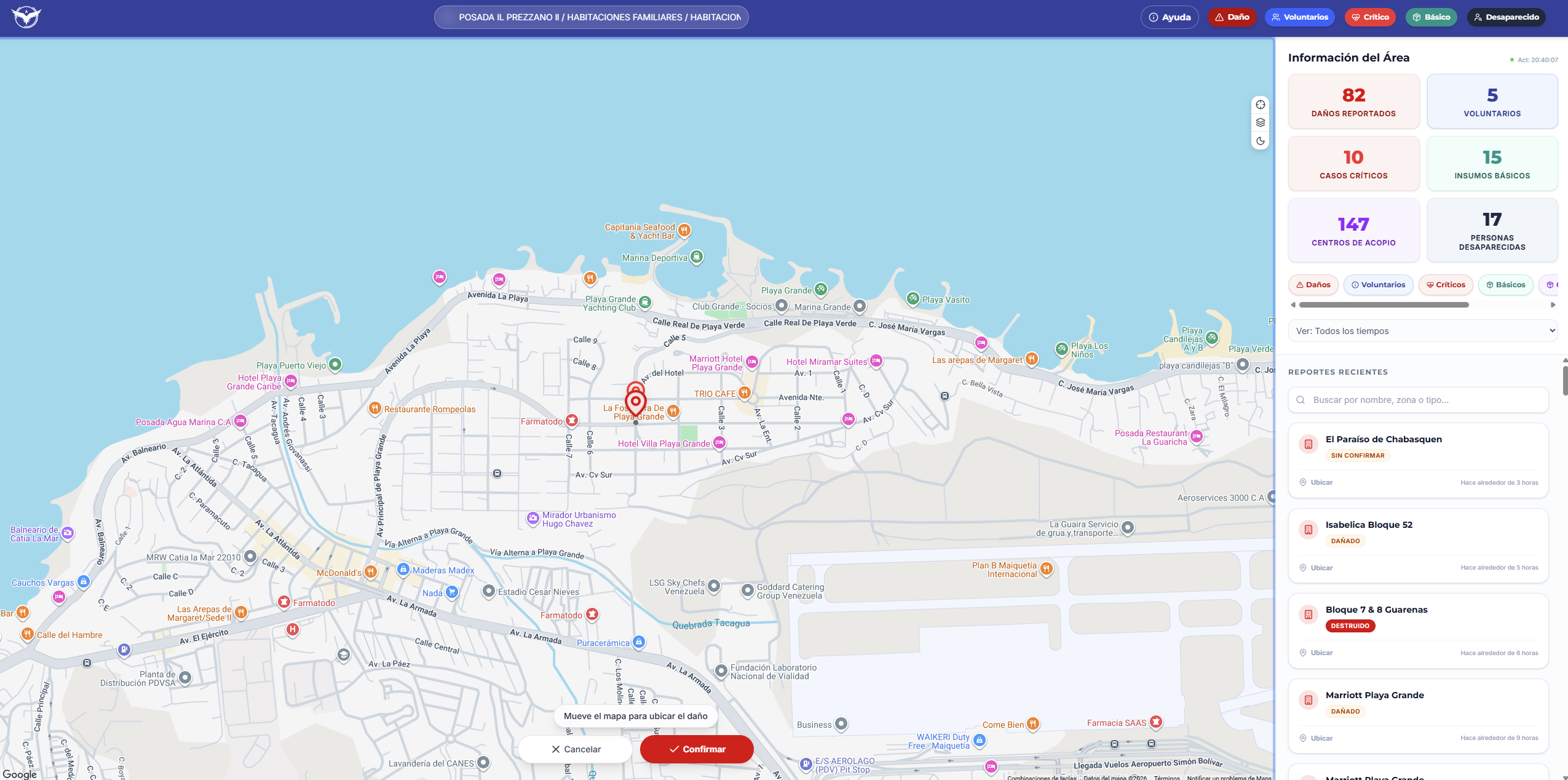This screenshot has height=780, width=1568.
Task: Click Marriott Hotel Playa Grande pin
Action: pyautogui.click(x=751, y=362)
